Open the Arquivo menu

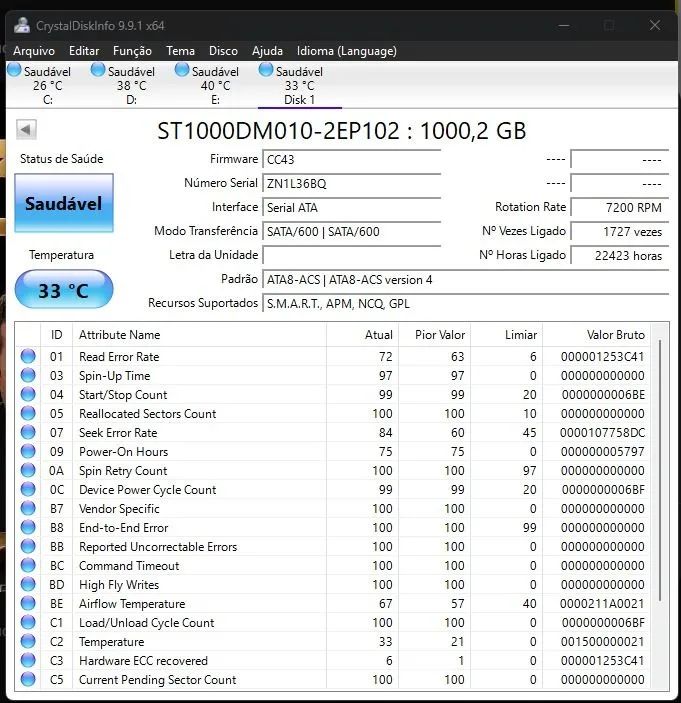pyautogui.click(x=34, y=51)
